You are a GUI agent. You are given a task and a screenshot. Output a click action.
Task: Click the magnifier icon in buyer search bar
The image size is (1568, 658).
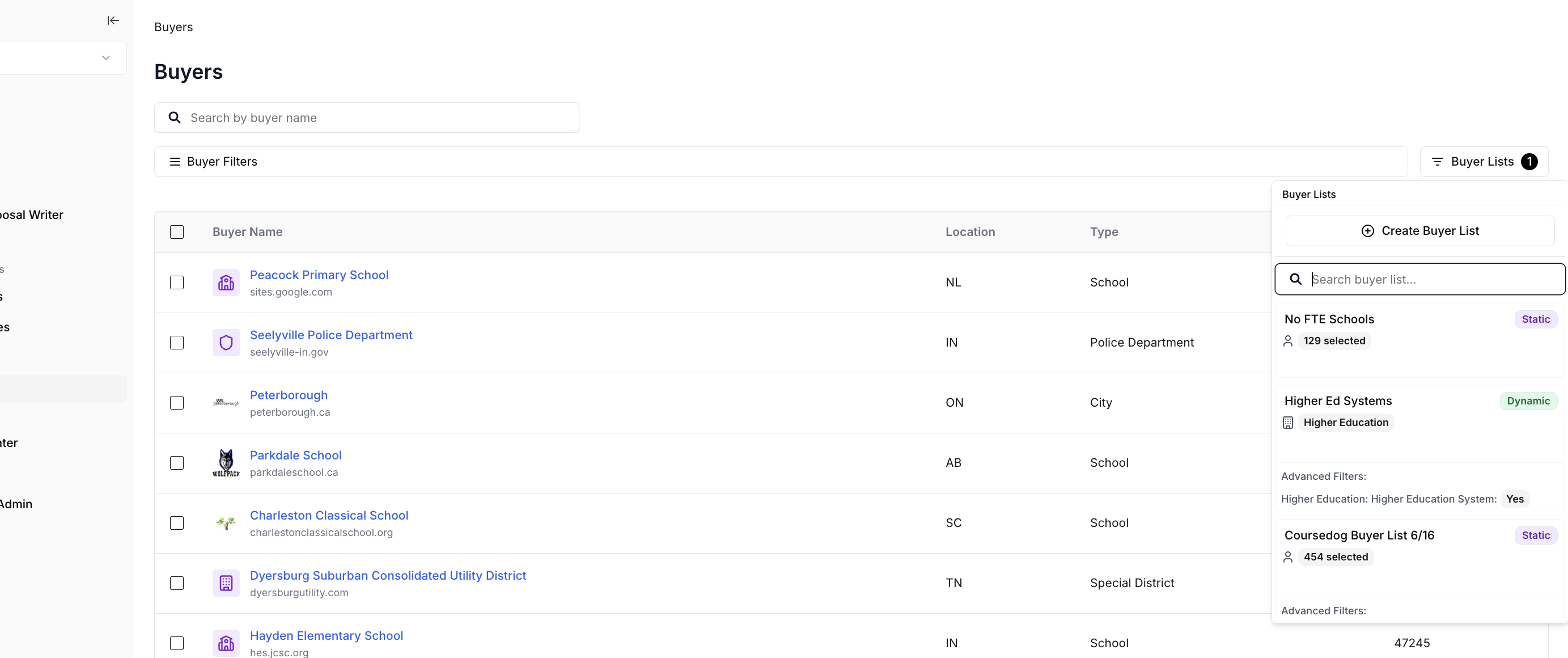175,117
